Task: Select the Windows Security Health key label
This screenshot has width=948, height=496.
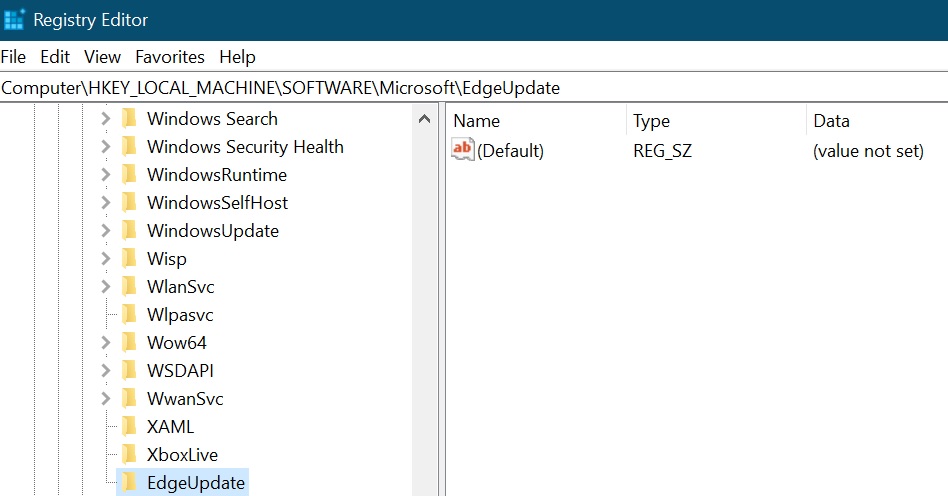Action: [x=245, y=146]
